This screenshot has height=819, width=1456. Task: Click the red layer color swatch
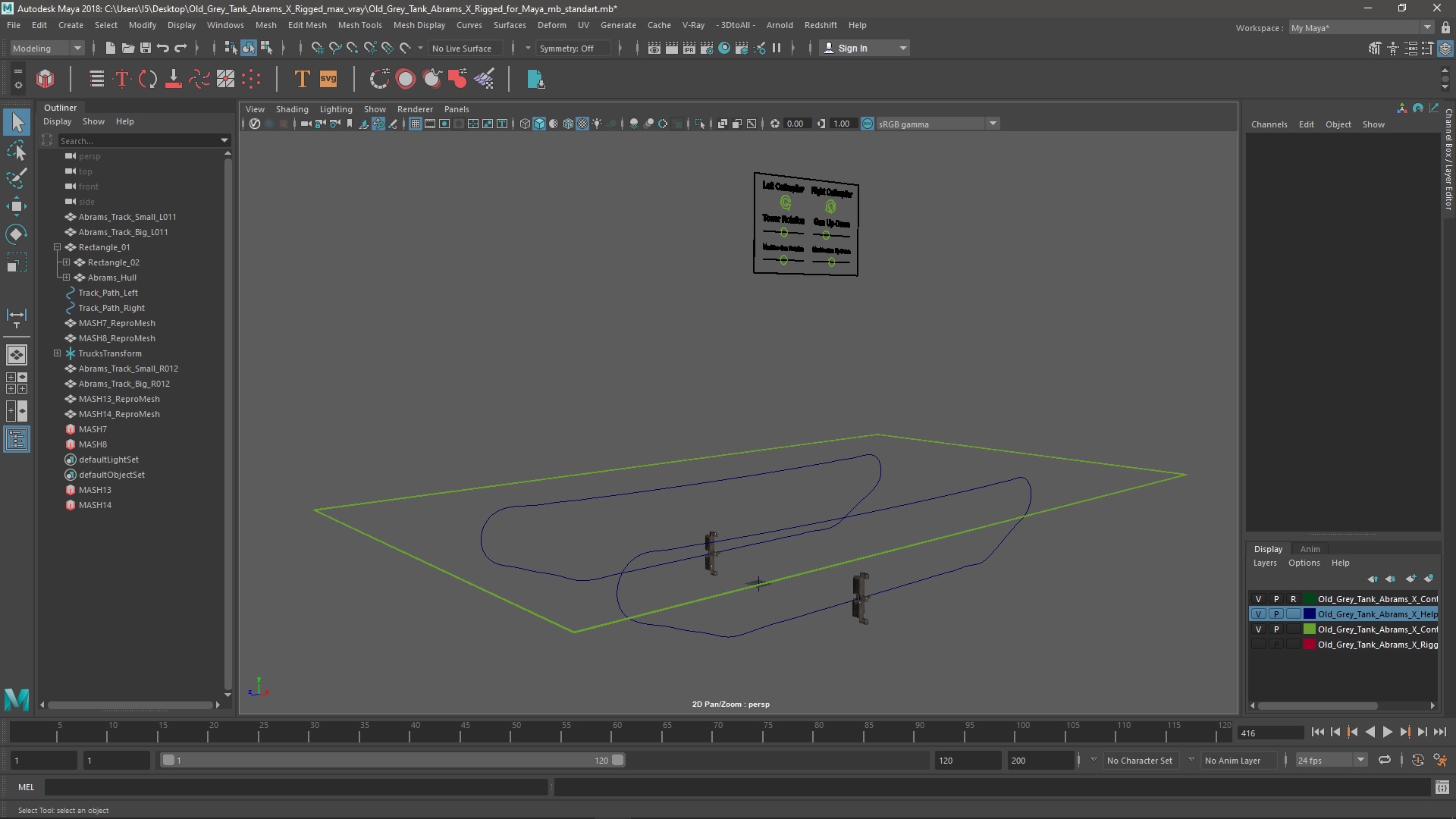[1310, 645]
